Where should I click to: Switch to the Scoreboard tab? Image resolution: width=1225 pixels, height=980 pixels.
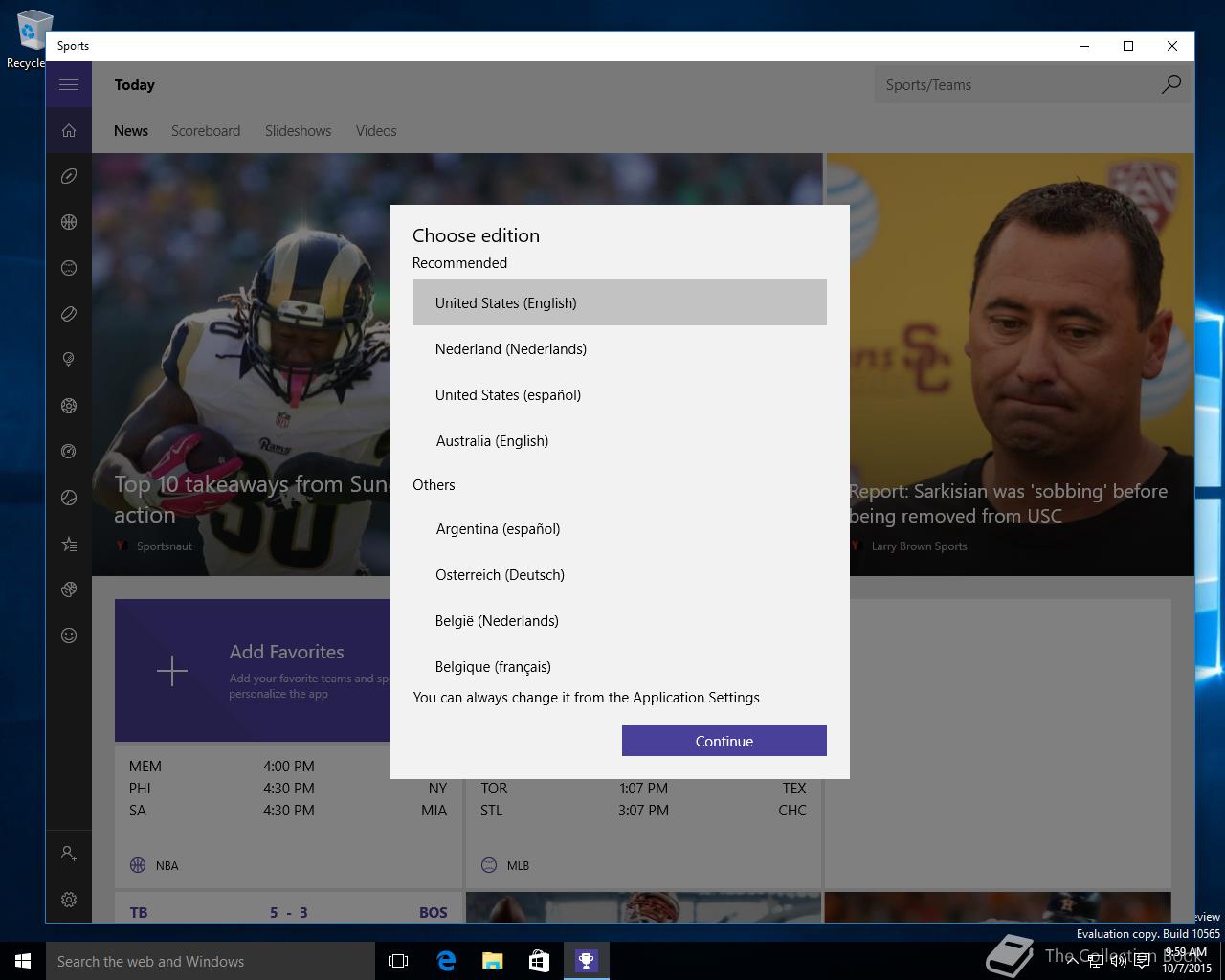206,131
